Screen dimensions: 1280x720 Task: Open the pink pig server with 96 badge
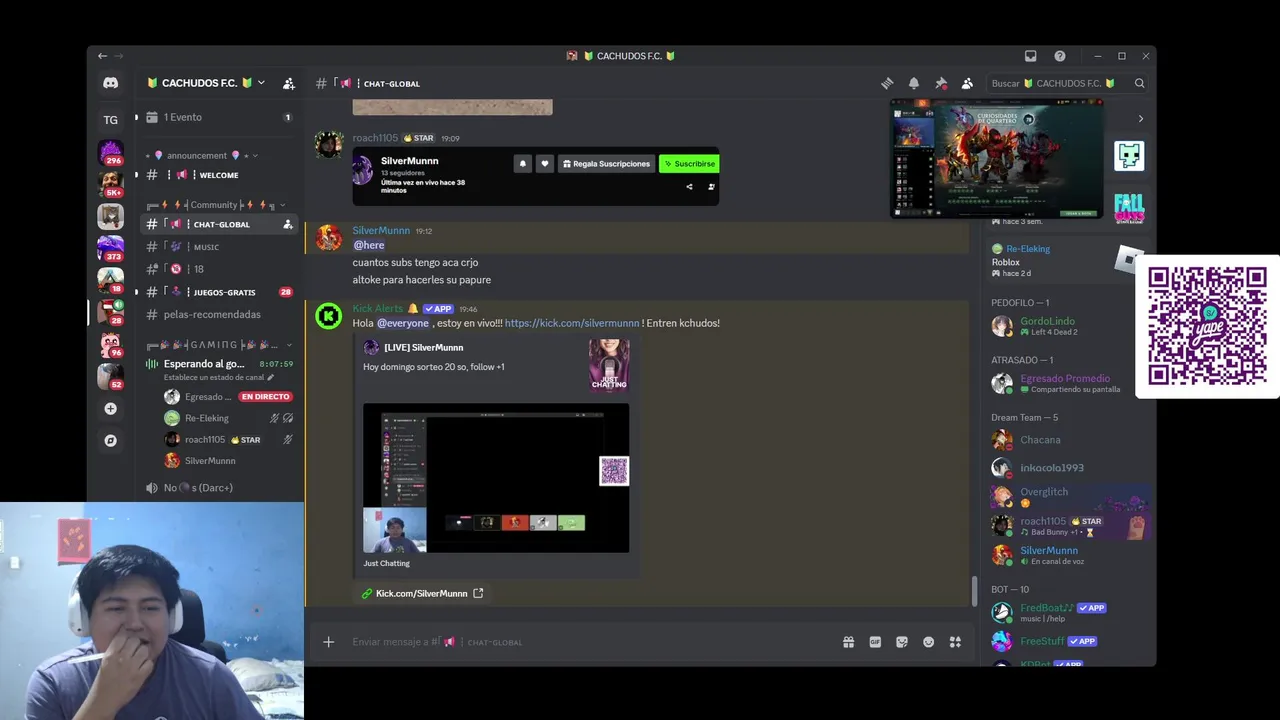(110, 345)
